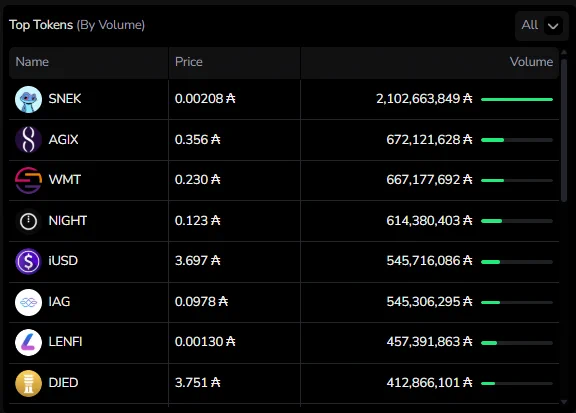Click the IAG volume bar
576x413 pixels.
point(517,302)
